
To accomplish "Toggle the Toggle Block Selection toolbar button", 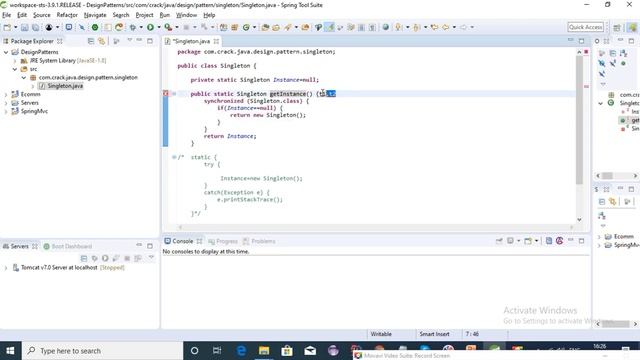I will (361, 27).
